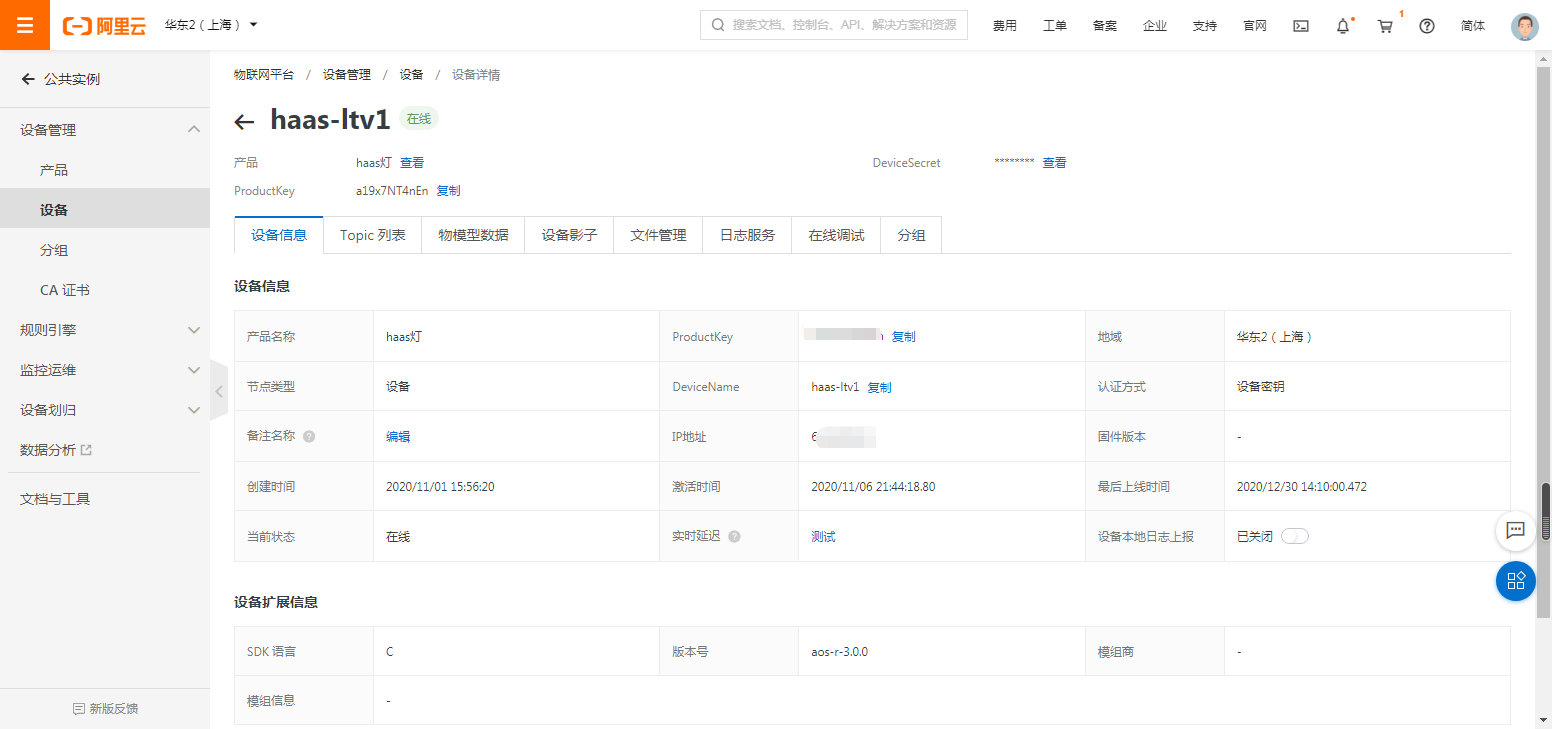This screenshot has height=729, width=1552.
Task: Open the 华东2（上海） region dropdown
Action: point(211,25)
